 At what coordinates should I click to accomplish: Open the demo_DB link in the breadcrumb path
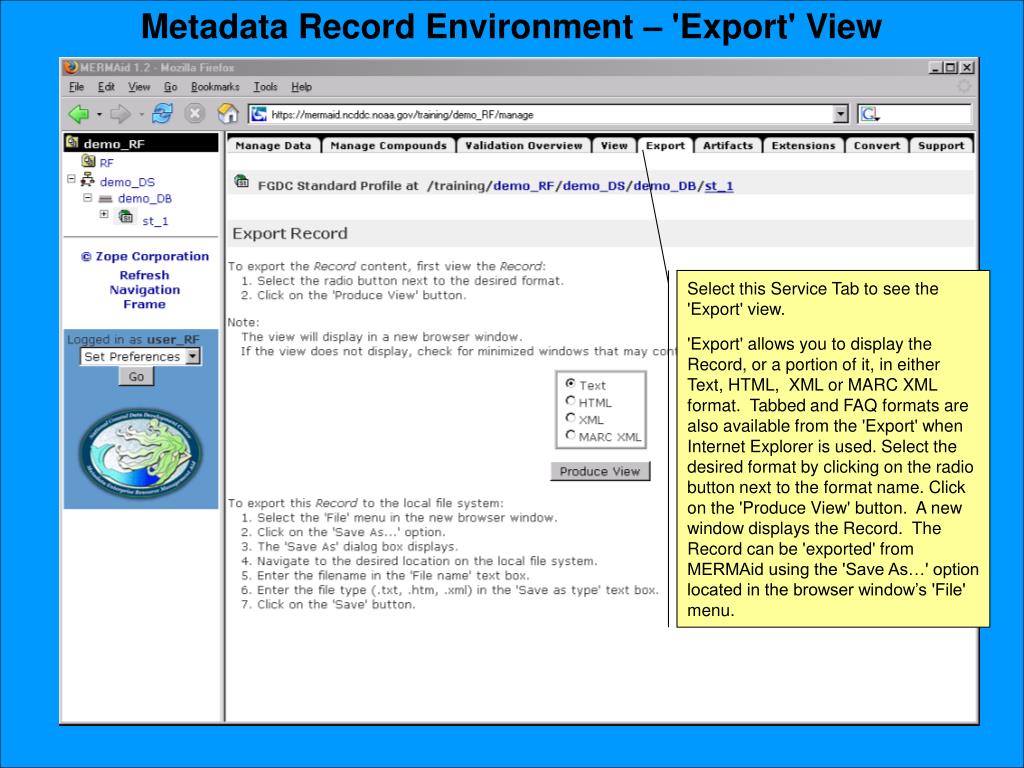point(664,186)
